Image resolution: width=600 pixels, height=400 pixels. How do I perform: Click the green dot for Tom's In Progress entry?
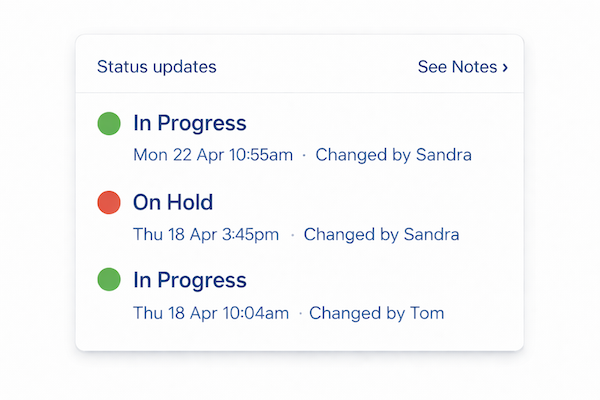109,280
